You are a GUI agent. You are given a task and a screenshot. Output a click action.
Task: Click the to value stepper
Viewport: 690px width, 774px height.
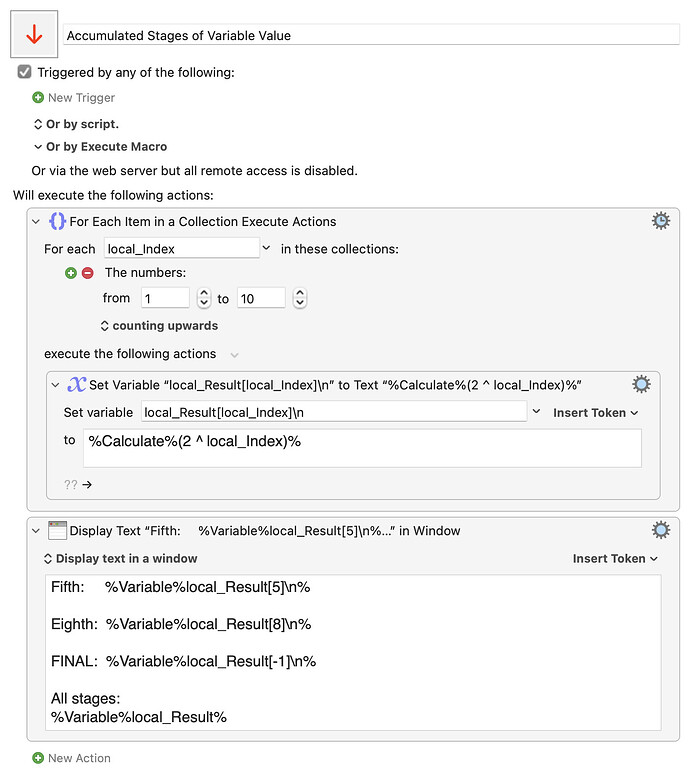click(x=300, y=298)
